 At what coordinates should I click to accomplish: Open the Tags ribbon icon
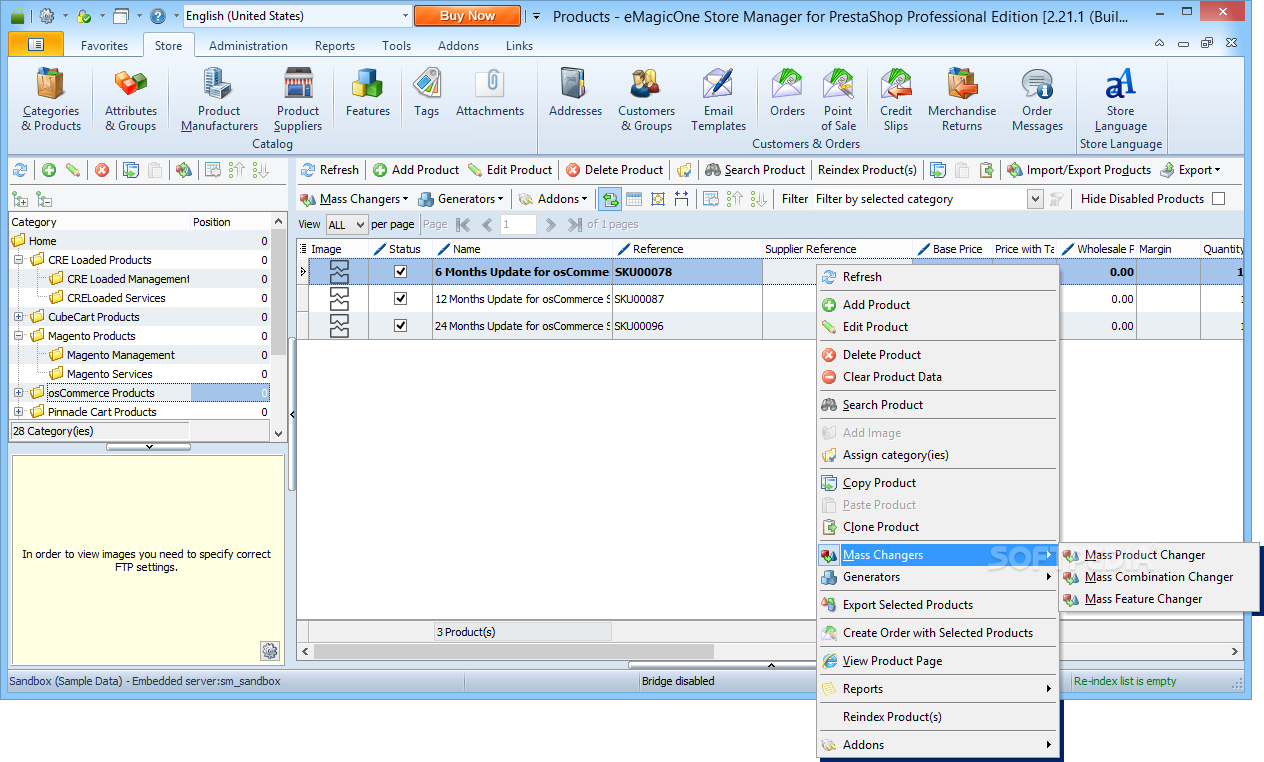point(427,92)
